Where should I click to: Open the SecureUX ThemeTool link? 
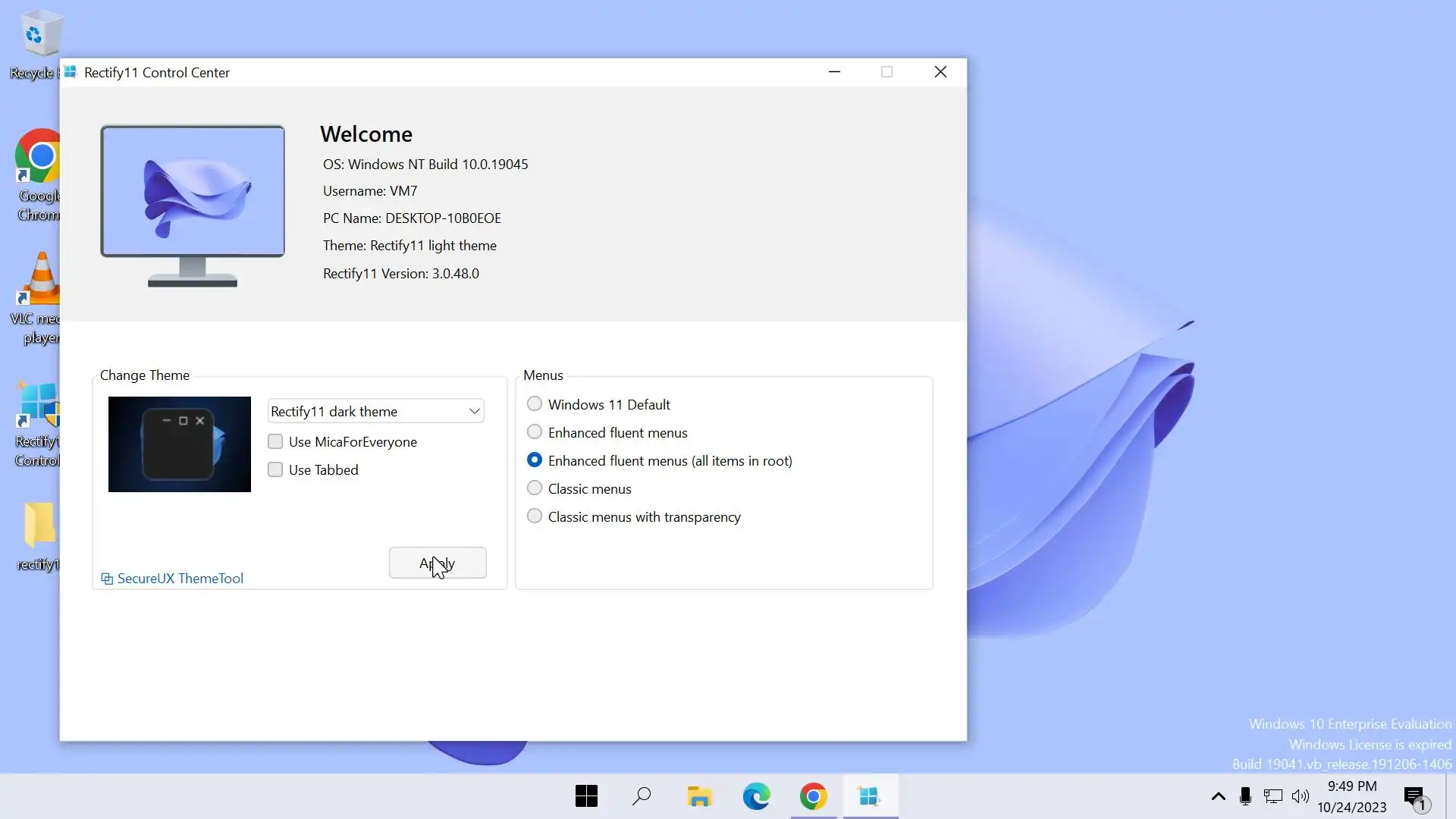[x=180, y=579]
